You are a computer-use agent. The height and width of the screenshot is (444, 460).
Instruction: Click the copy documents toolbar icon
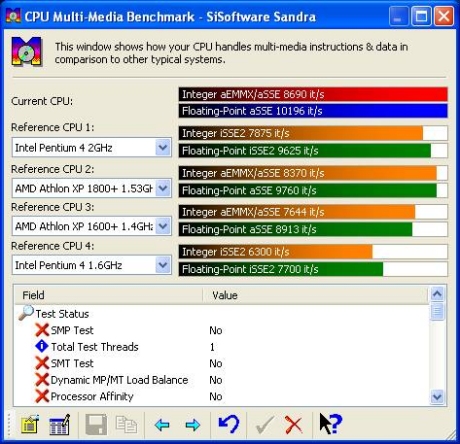pos(126,424)
